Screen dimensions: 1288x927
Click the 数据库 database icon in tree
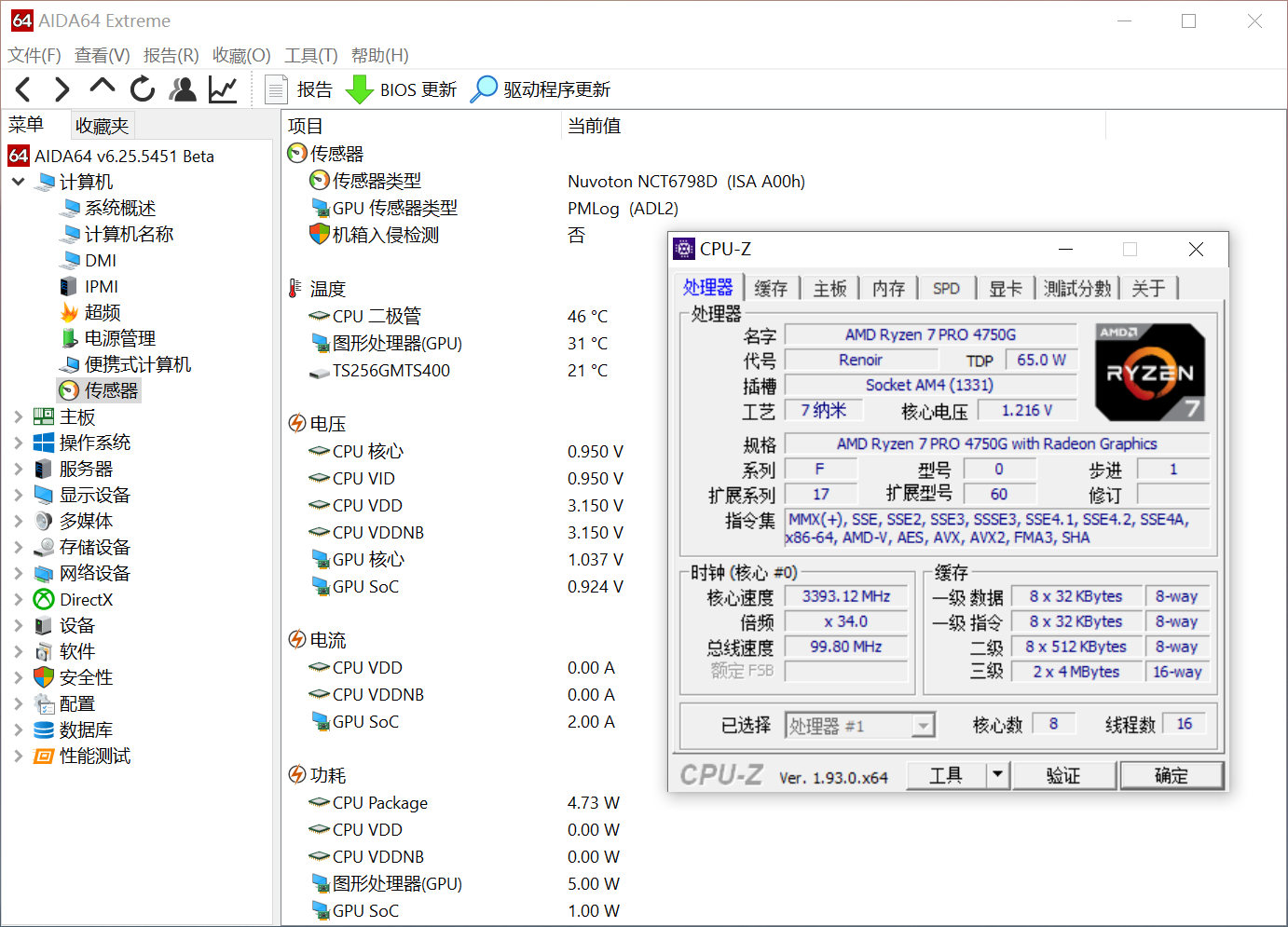click(x=44, y=729)
